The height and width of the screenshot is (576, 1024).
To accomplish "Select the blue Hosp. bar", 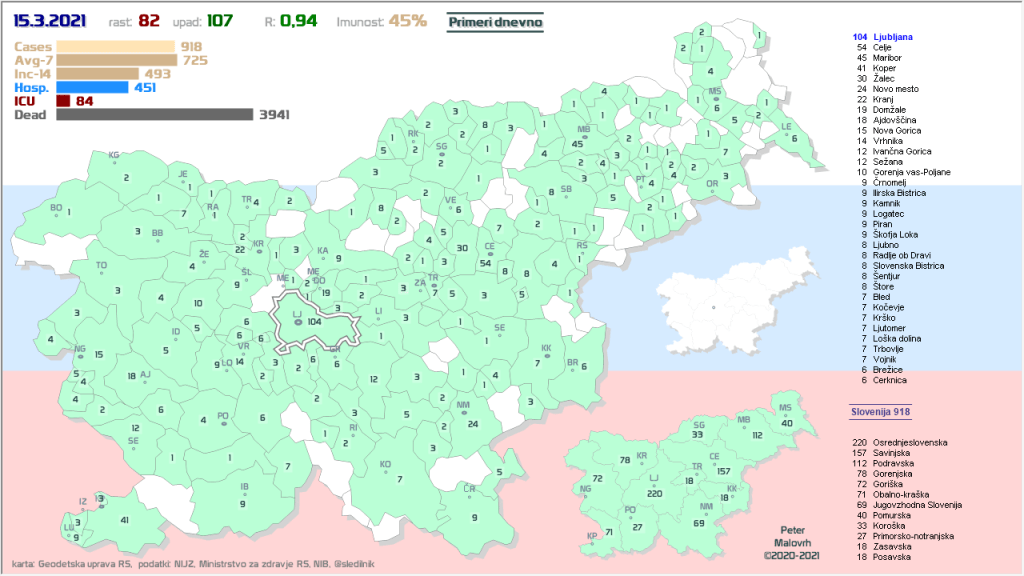I will point(92,87).
